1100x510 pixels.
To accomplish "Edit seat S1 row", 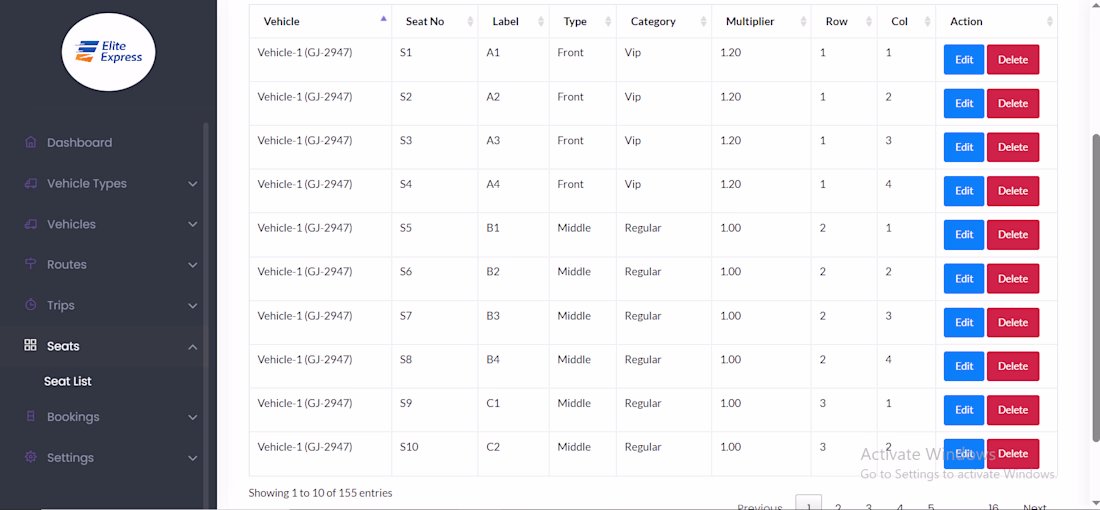I will (963, 60).
